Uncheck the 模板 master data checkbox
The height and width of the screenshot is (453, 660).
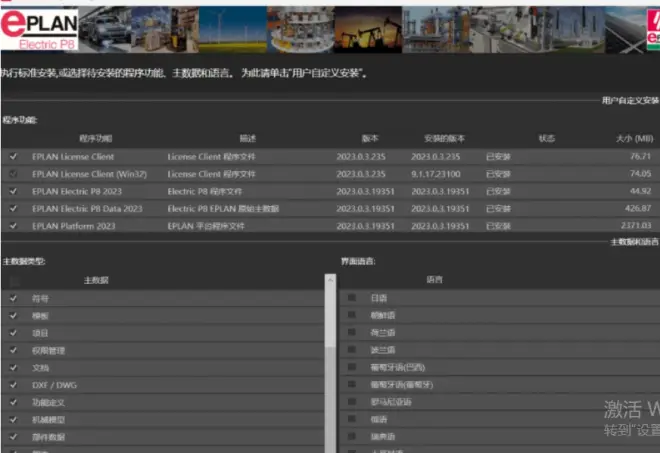[13, 316]
